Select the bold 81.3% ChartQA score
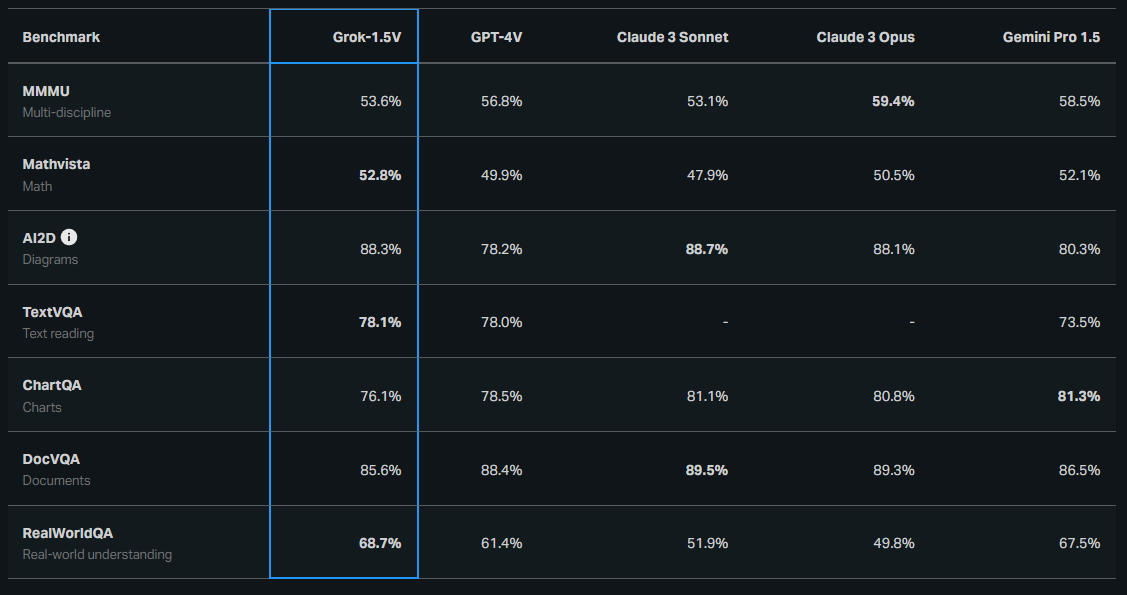The height and width of the screenshot is (595, 1127). coord(1079,396)
